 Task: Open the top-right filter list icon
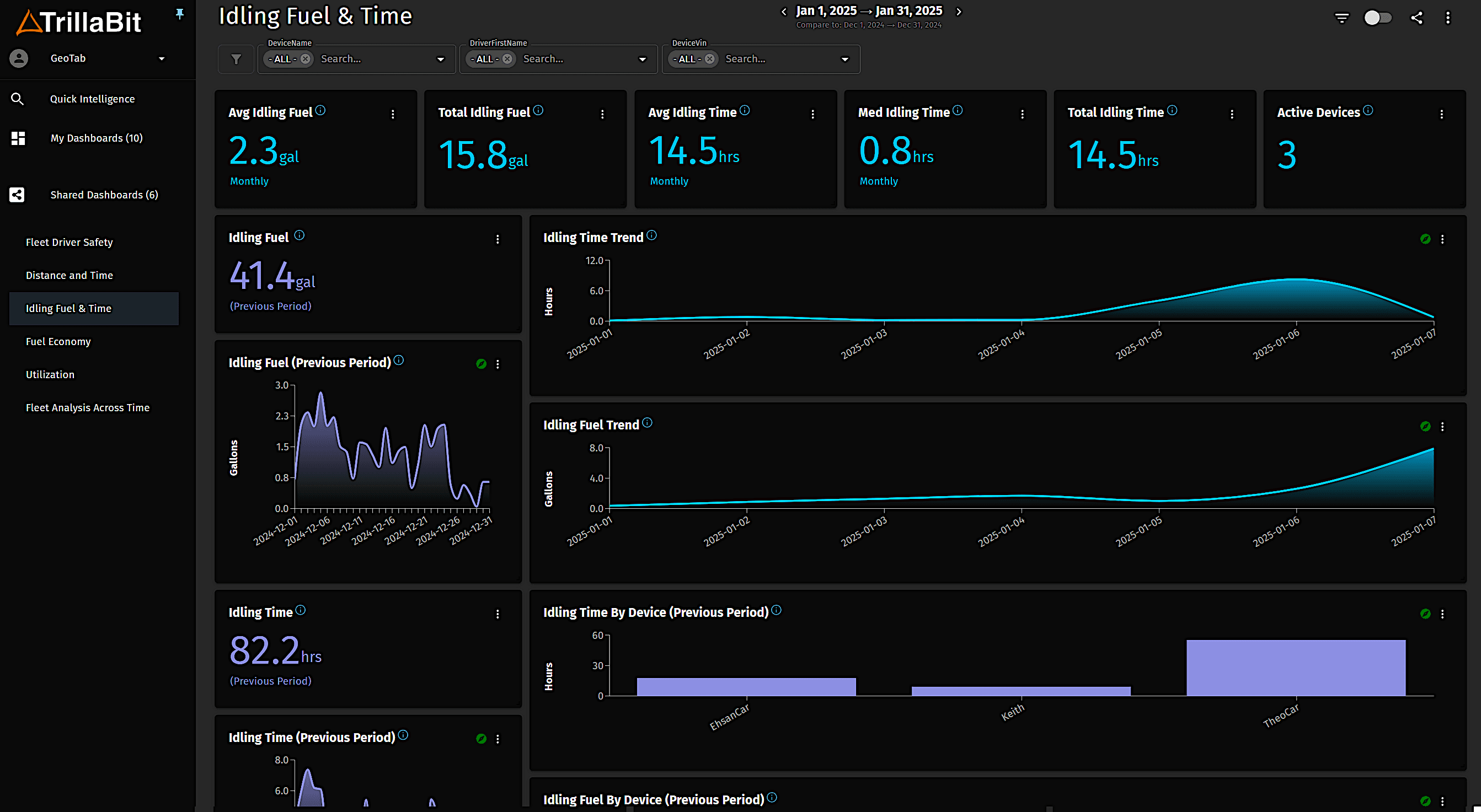point(1341,18)
